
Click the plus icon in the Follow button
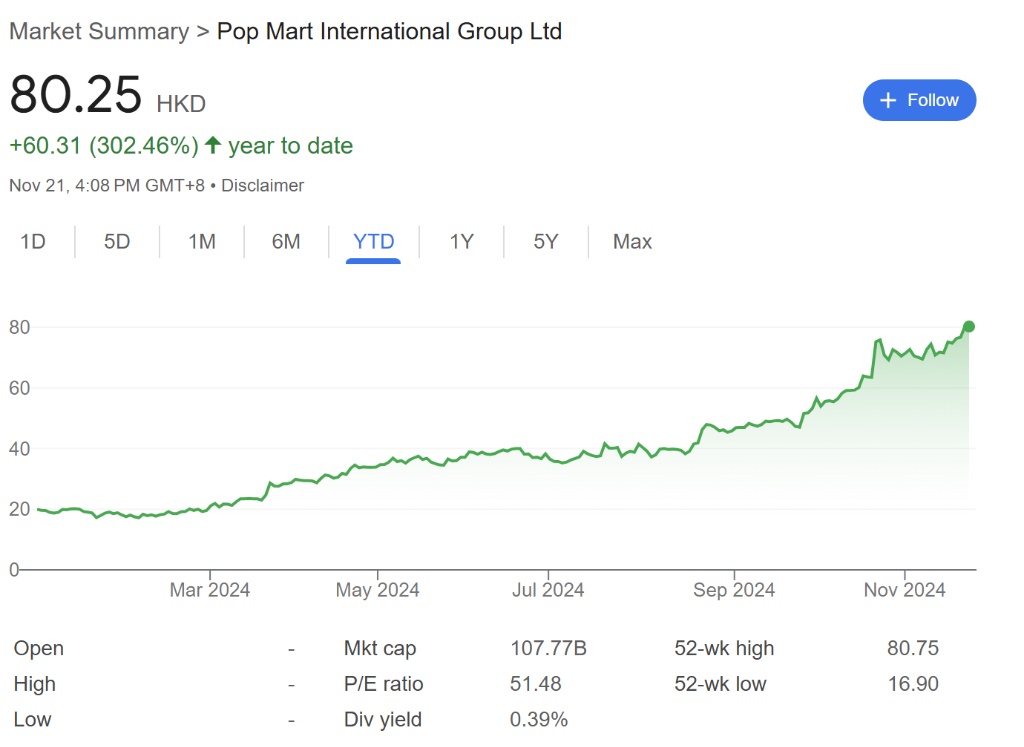click(x=888, y=100)
